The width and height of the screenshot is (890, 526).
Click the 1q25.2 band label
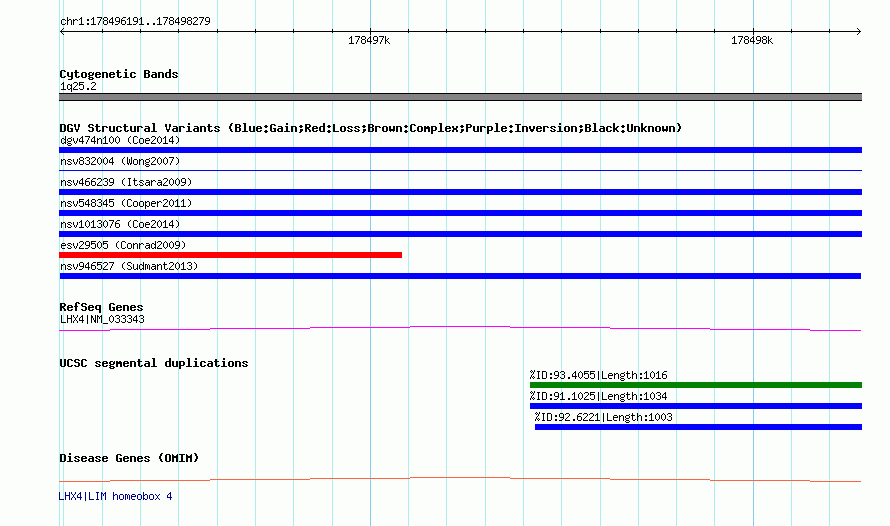[x=78, y=86]
